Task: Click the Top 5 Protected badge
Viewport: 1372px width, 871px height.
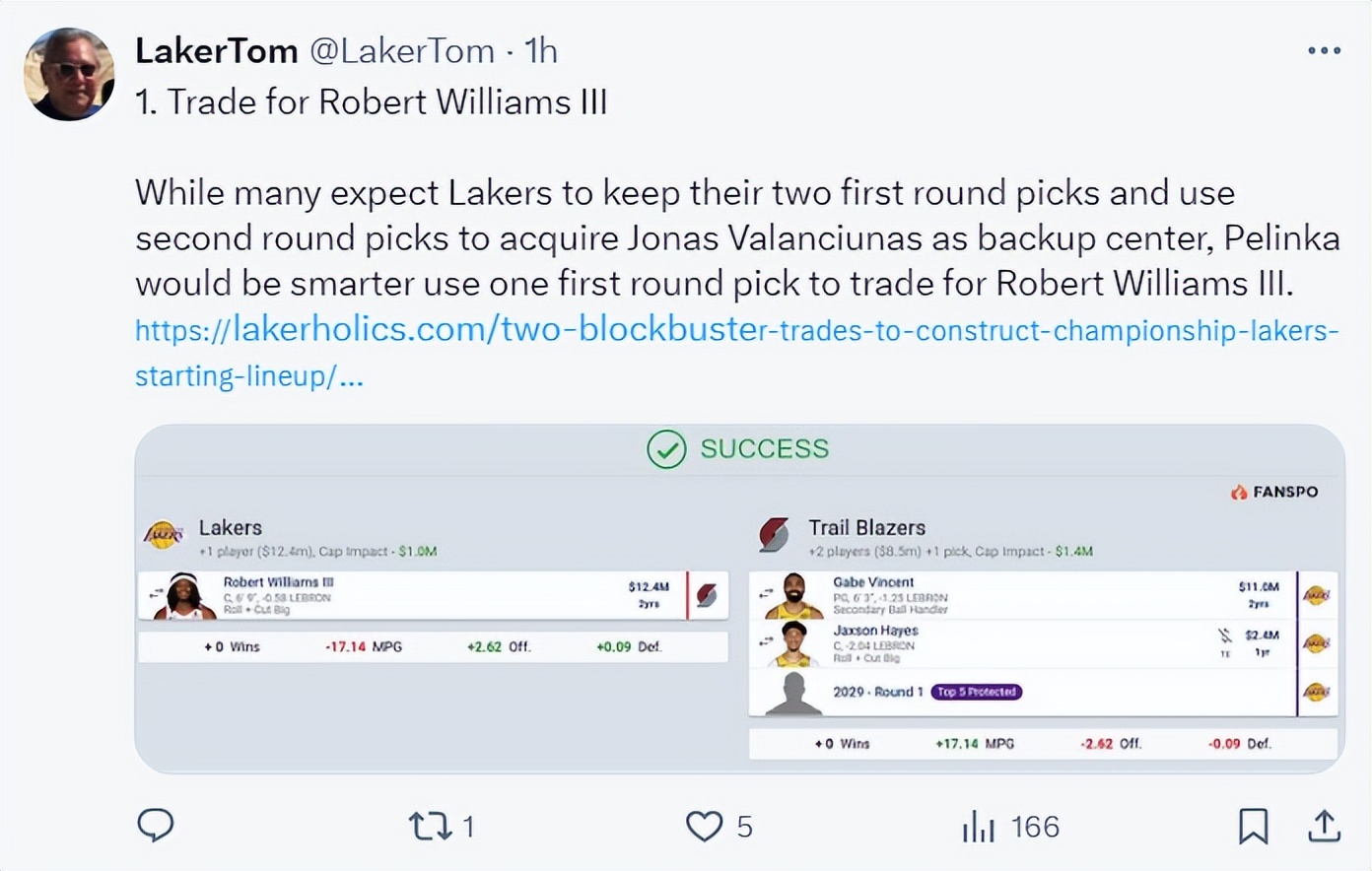Action: (976, 692)
